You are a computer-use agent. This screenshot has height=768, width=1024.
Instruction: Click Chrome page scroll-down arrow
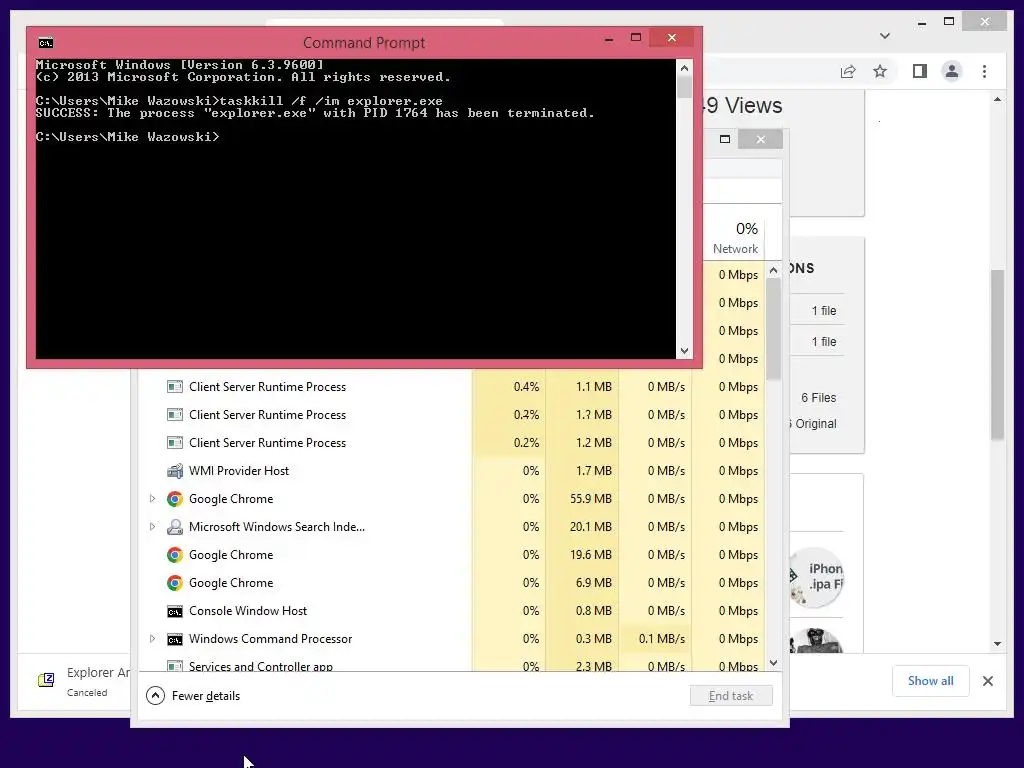pyautogui.click(x=997, y=644)
